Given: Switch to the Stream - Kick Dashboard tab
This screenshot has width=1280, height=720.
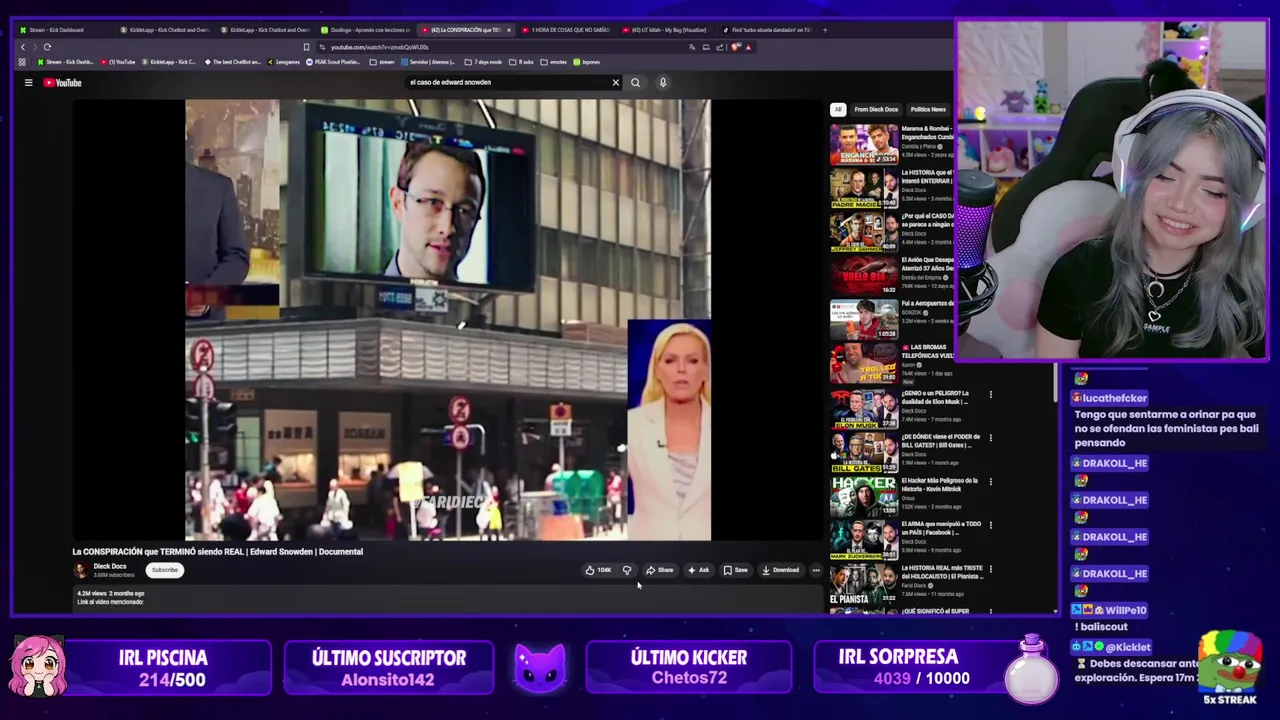Looking at the screenshot, I should 64,30.
